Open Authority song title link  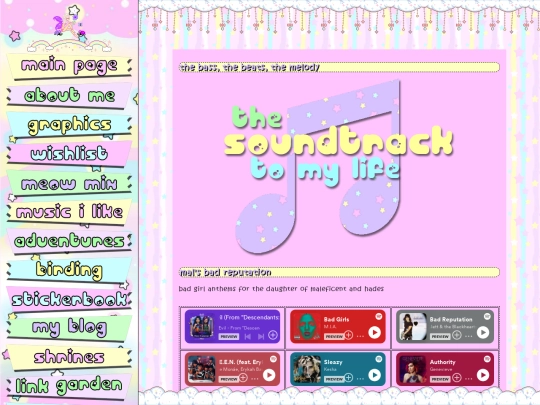click(443, 362)
